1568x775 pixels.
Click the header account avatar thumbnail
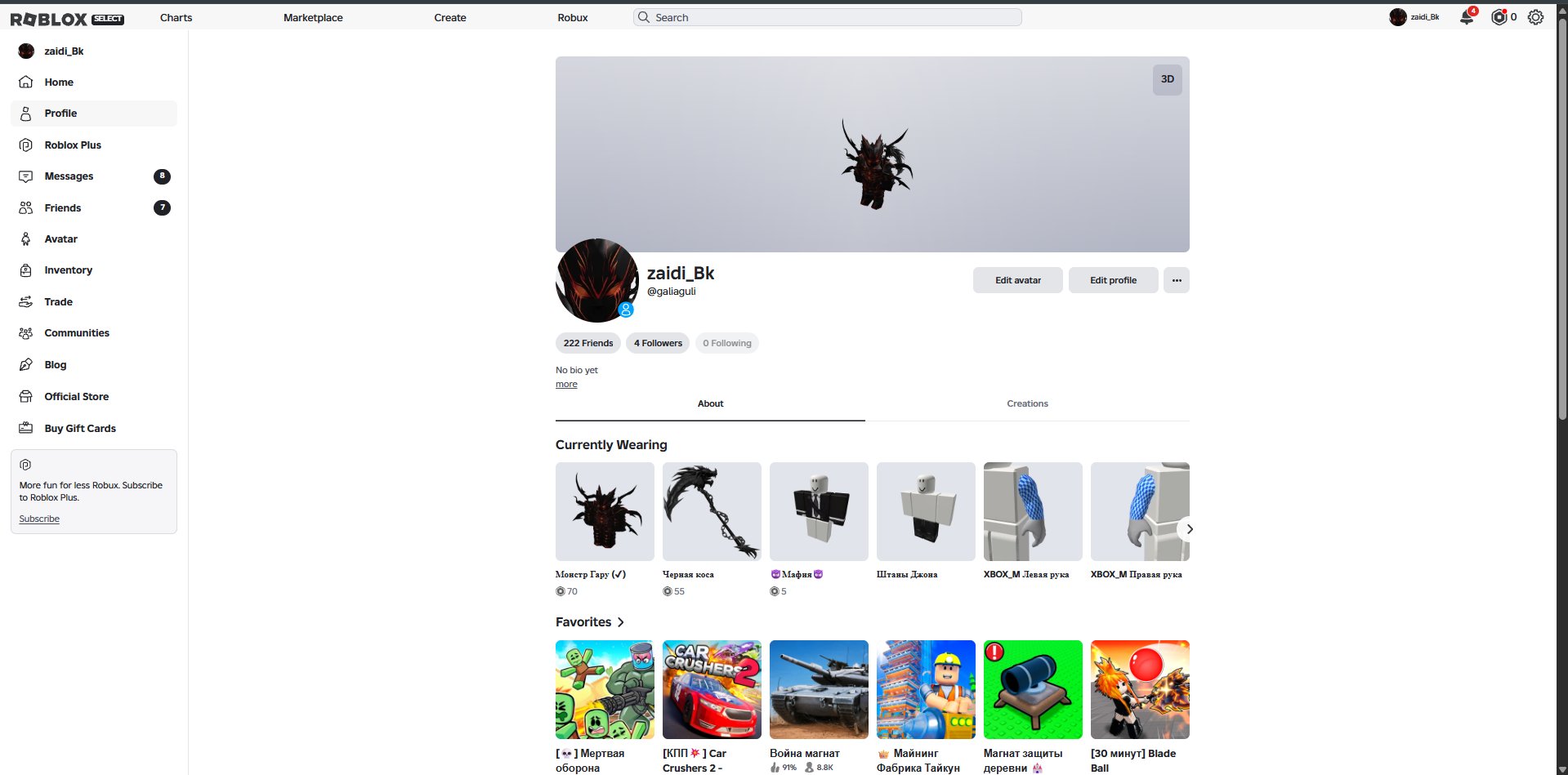tap(1397, 17)
